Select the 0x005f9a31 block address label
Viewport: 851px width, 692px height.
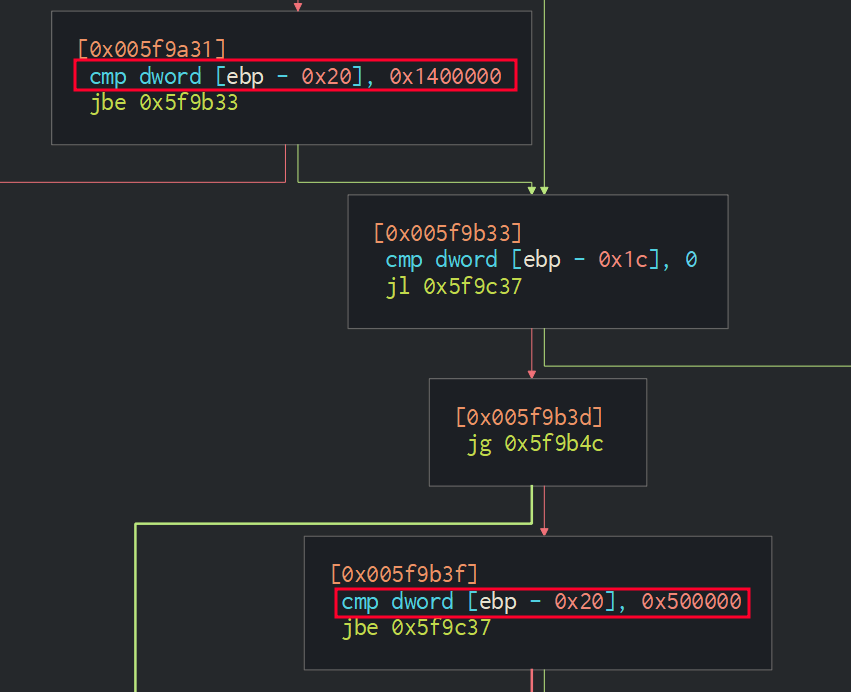click(x=151, y=48)
